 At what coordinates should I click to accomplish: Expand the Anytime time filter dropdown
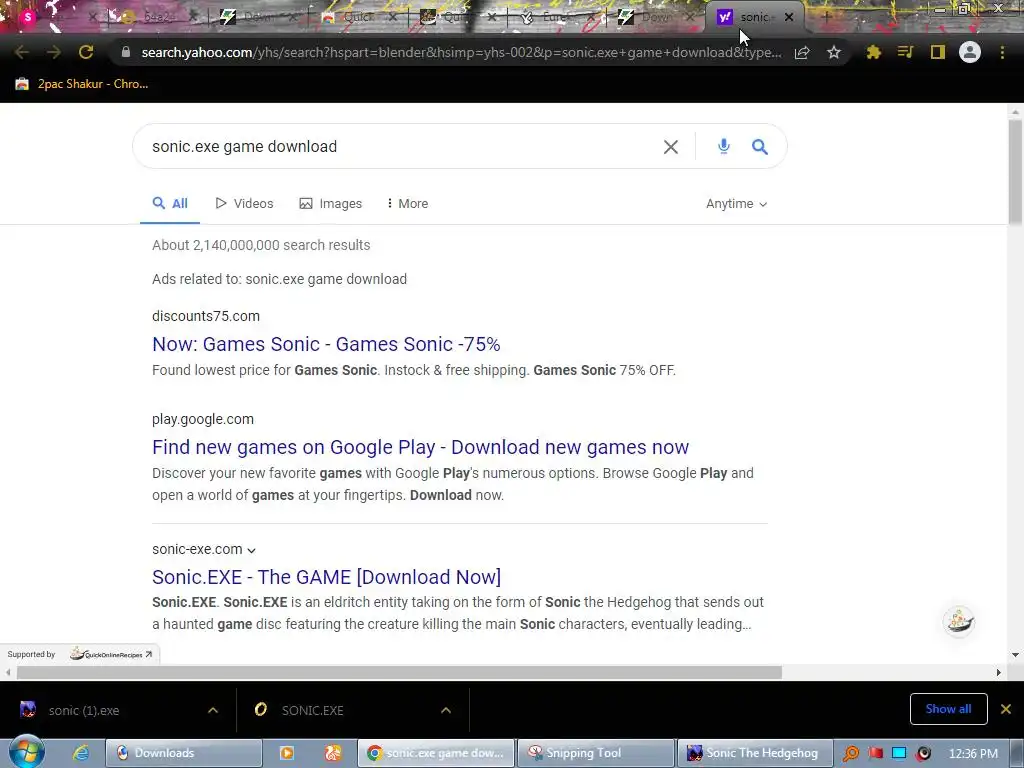click(x=736, y=204)
